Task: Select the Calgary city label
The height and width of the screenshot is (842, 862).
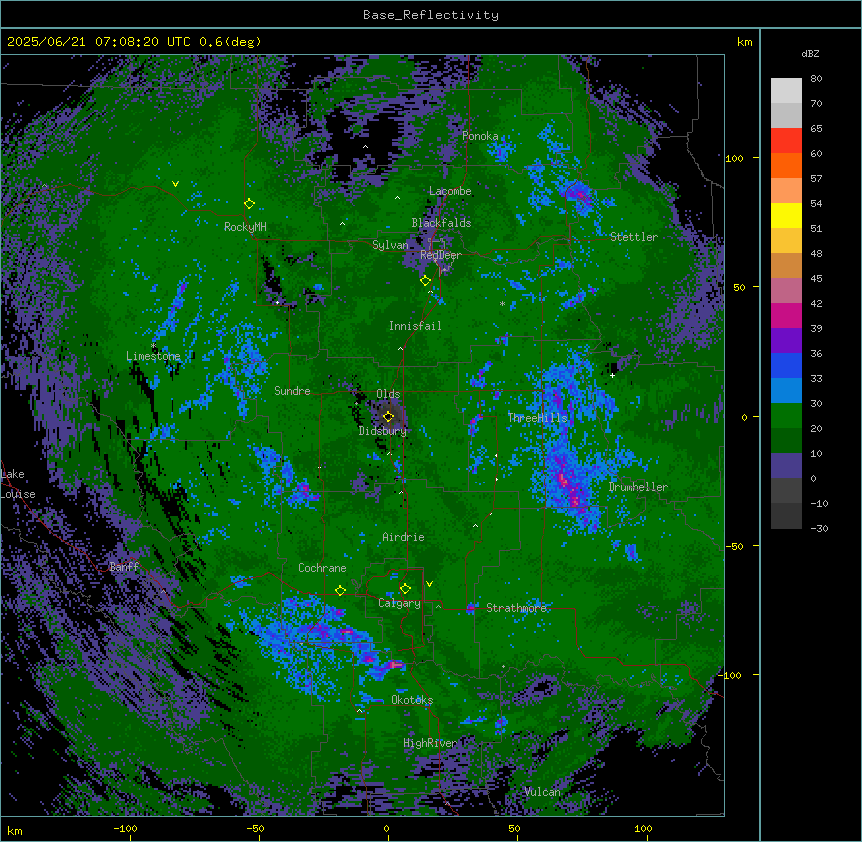Action: [399, 603]
